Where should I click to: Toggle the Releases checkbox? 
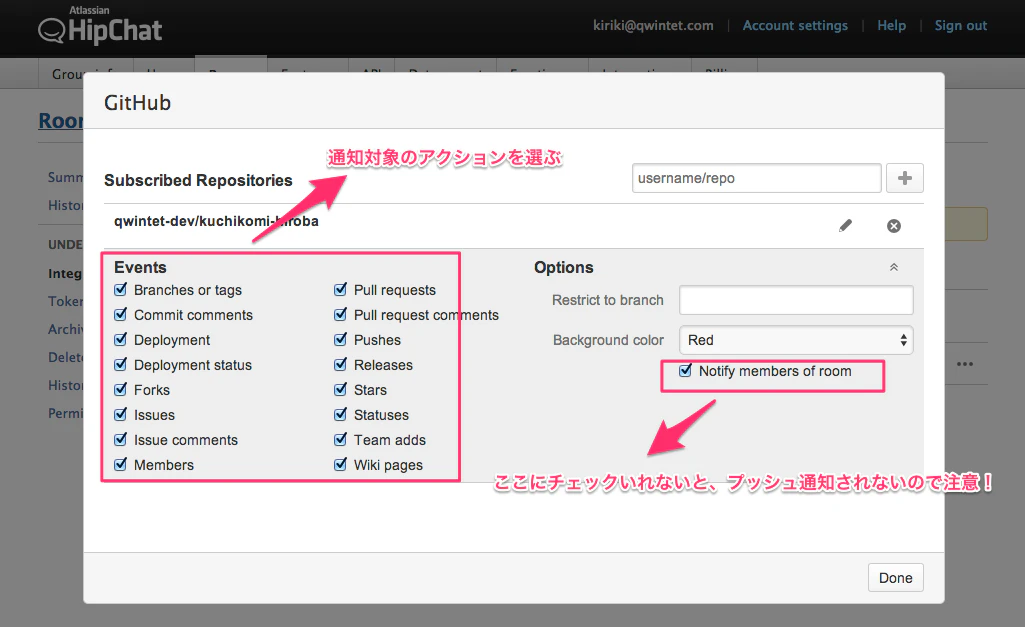[x=340, y=364]
